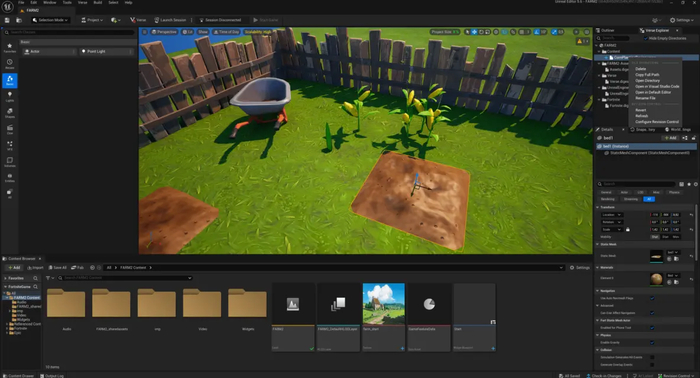The height and width of the screenshot is (378, 700).
Task: Click the Element 0 material swatch thumbnail
Action: 656,279
